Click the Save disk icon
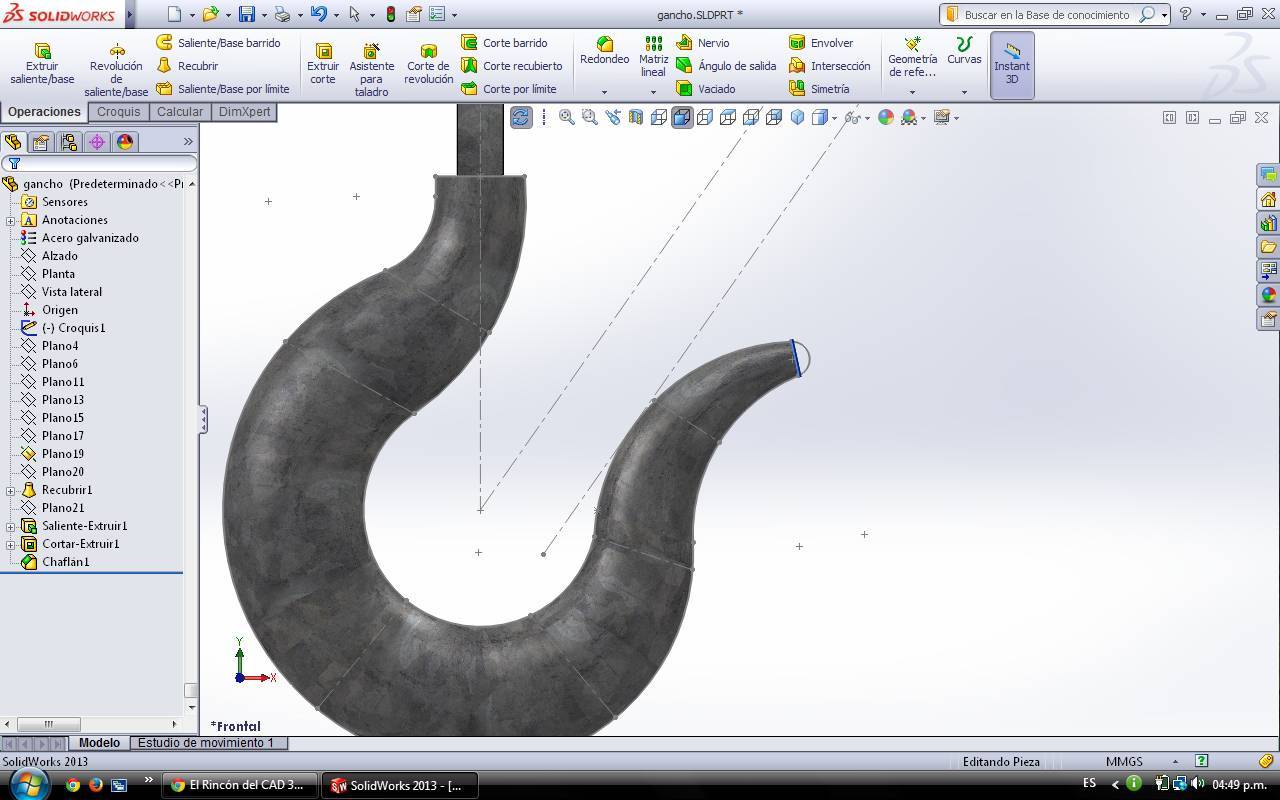Viewport: 1280px width, 800px height. tap(247, 14)
